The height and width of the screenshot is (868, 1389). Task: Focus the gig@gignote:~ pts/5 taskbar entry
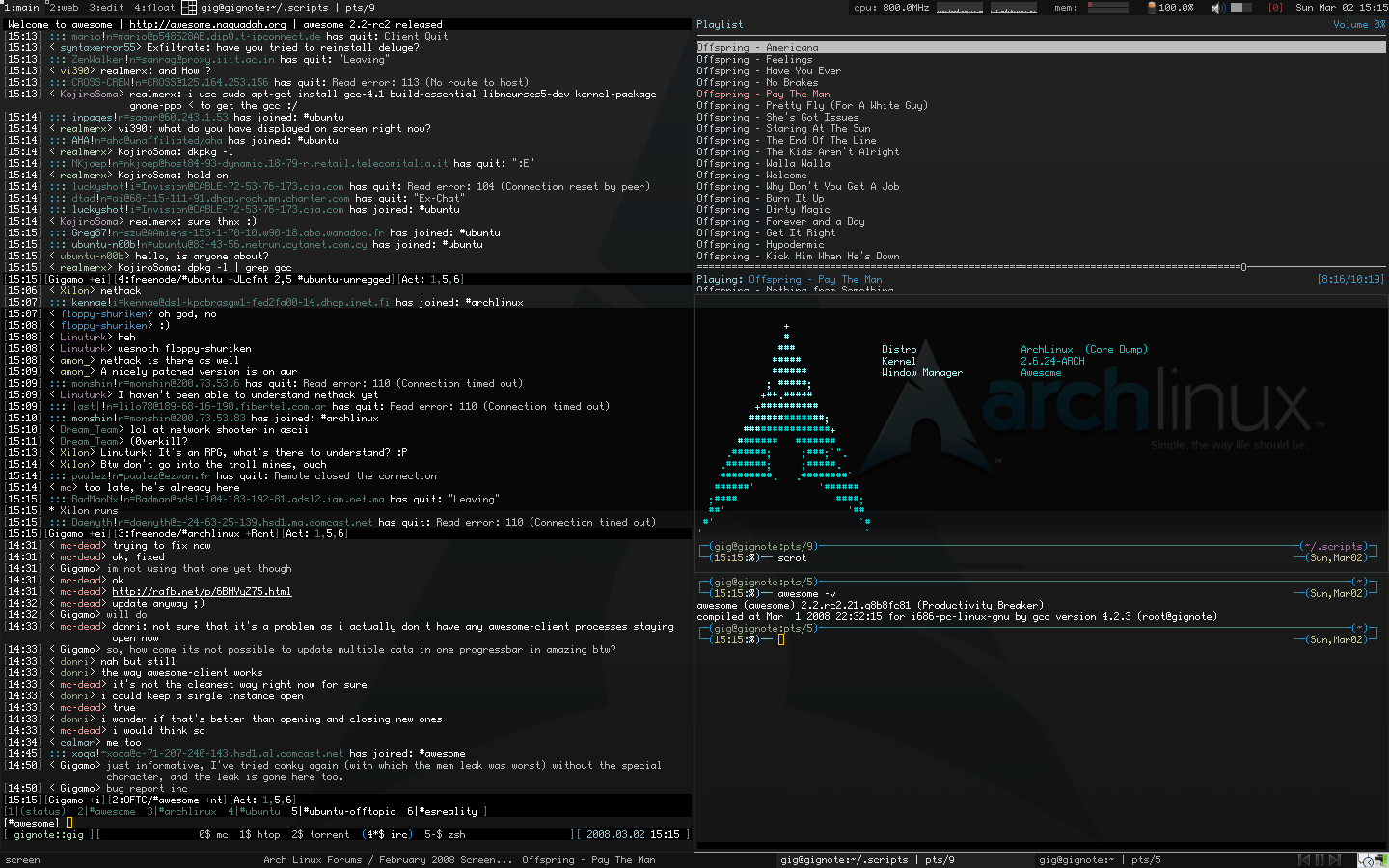click(1100, 859)
